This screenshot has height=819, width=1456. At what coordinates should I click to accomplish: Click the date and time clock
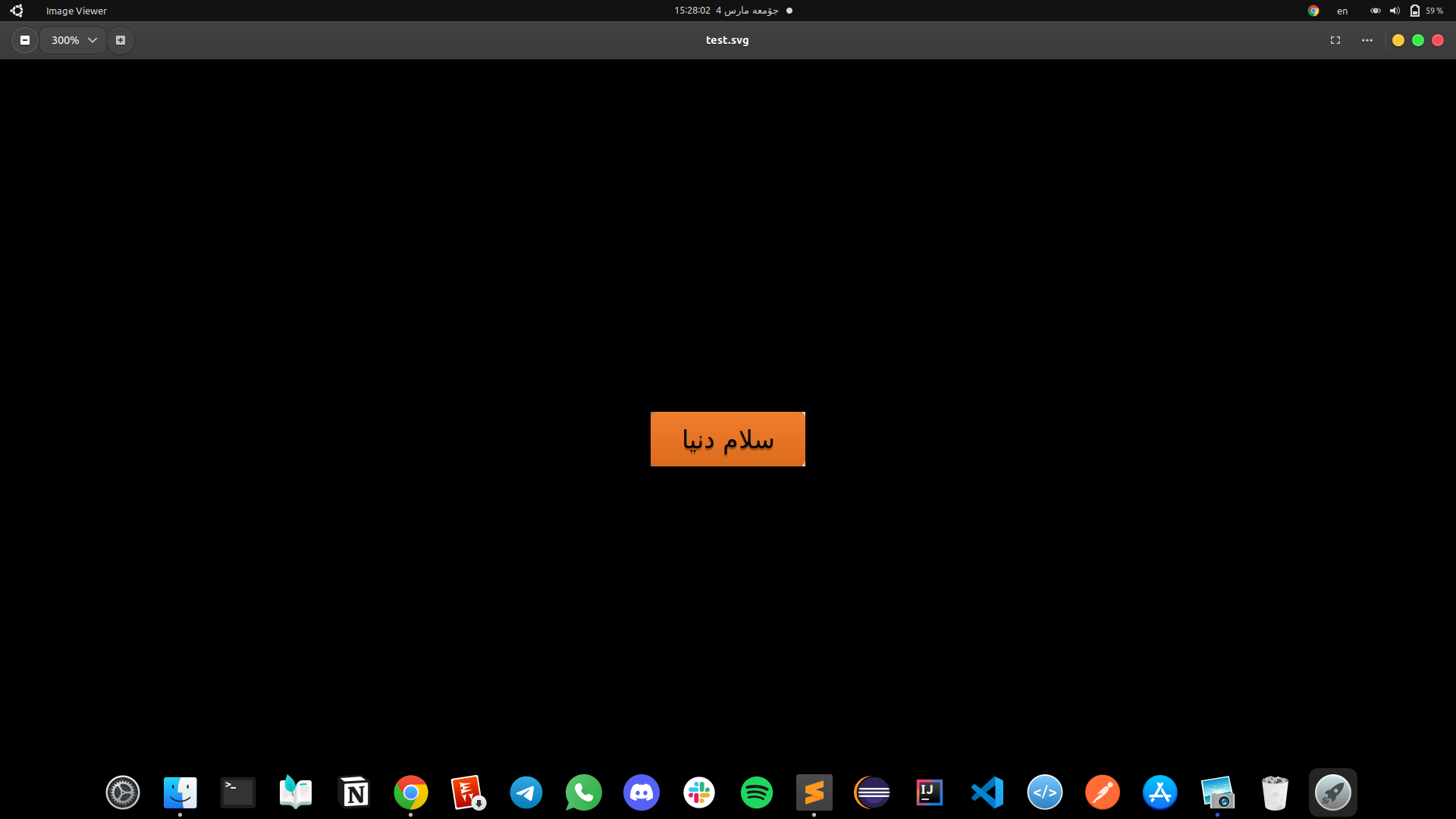(x=726, y=11)
